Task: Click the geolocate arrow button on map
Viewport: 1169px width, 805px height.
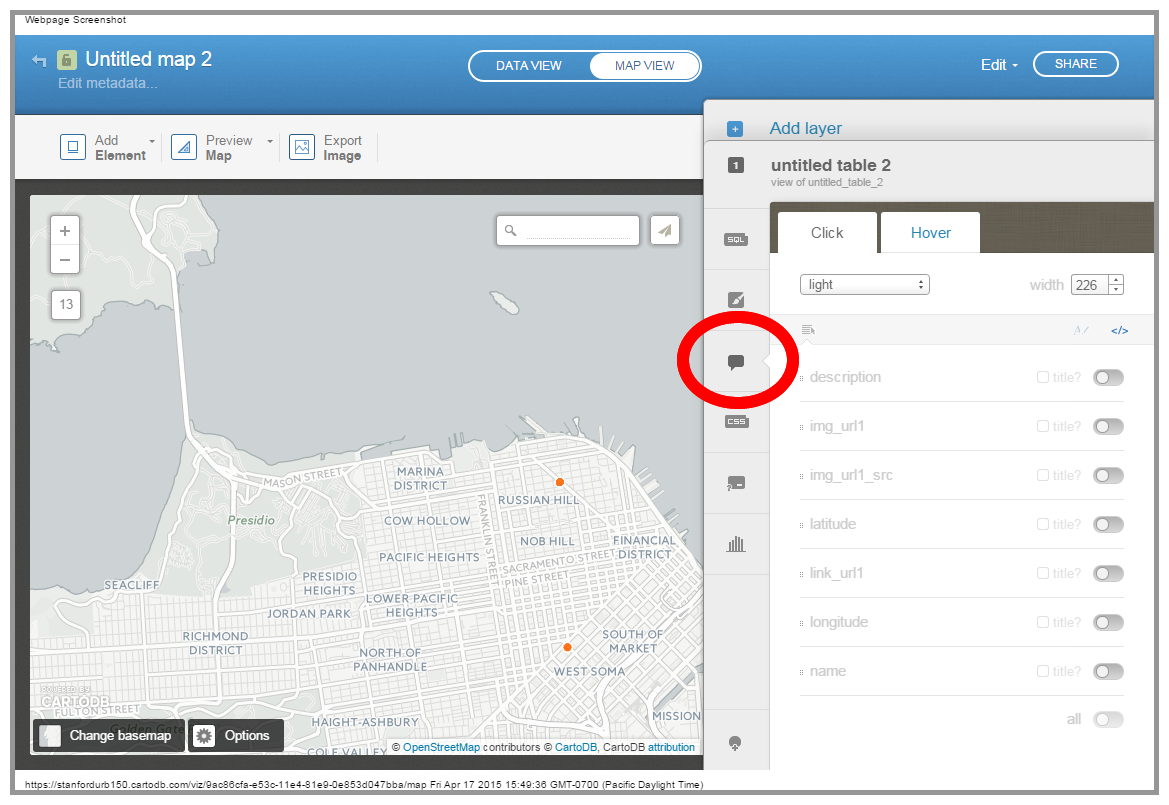Action: [x=665, y=230]
